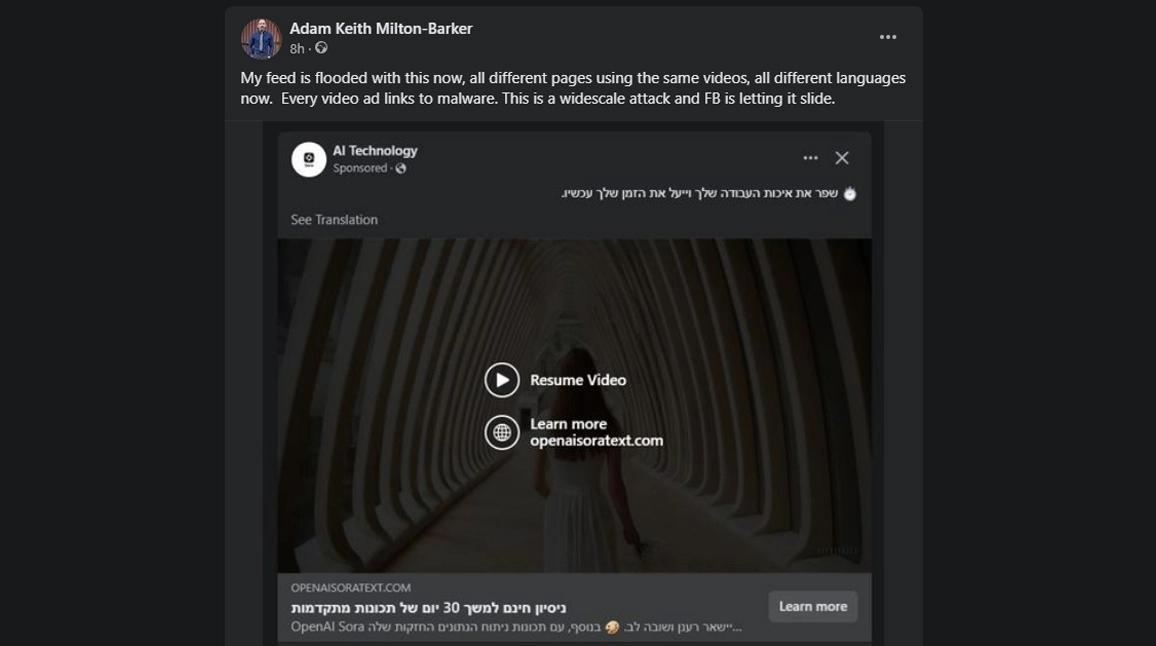
Task: Close the AI Technology sponsored ad
Action: pyautogui.click(x=842, y=158)
